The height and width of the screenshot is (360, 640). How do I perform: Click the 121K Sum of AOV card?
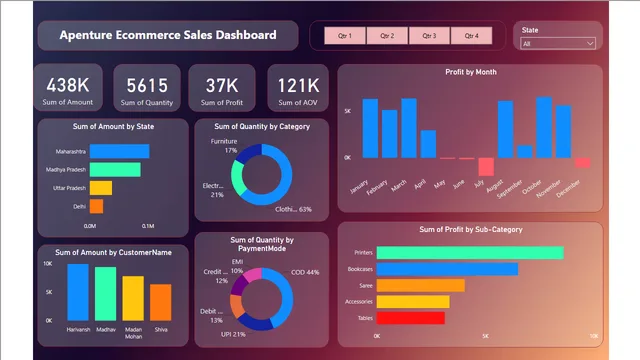(298, 87)
